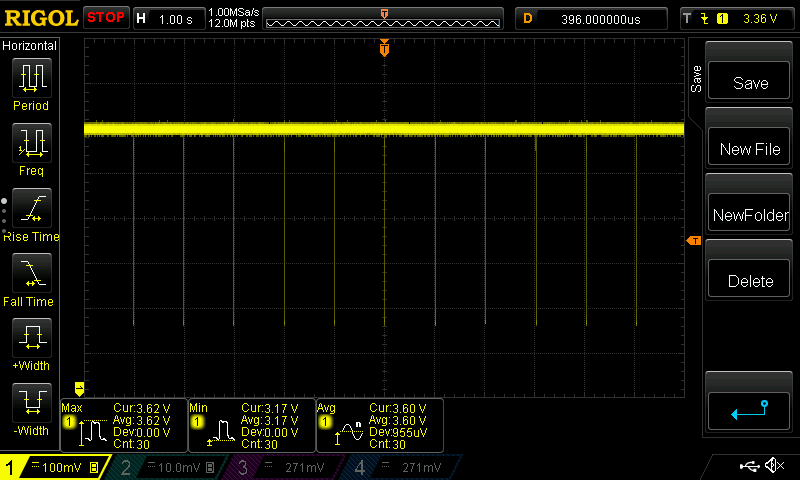Click the STOP run status indicator
Viewport: 800px width, 480px height.
[106, 18]
